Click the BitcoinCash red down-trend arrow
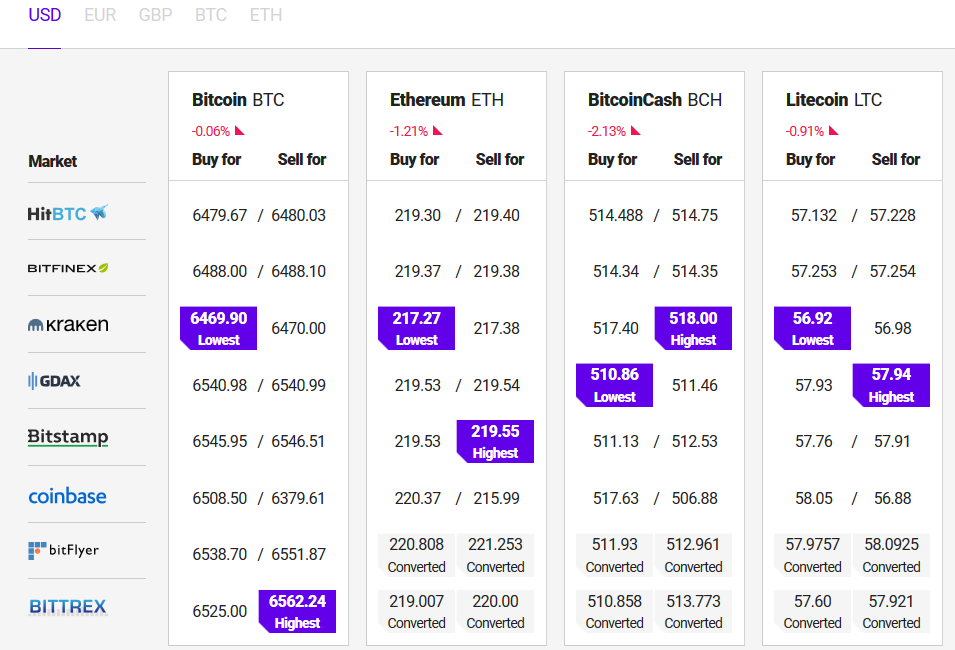 coord(635,130)
